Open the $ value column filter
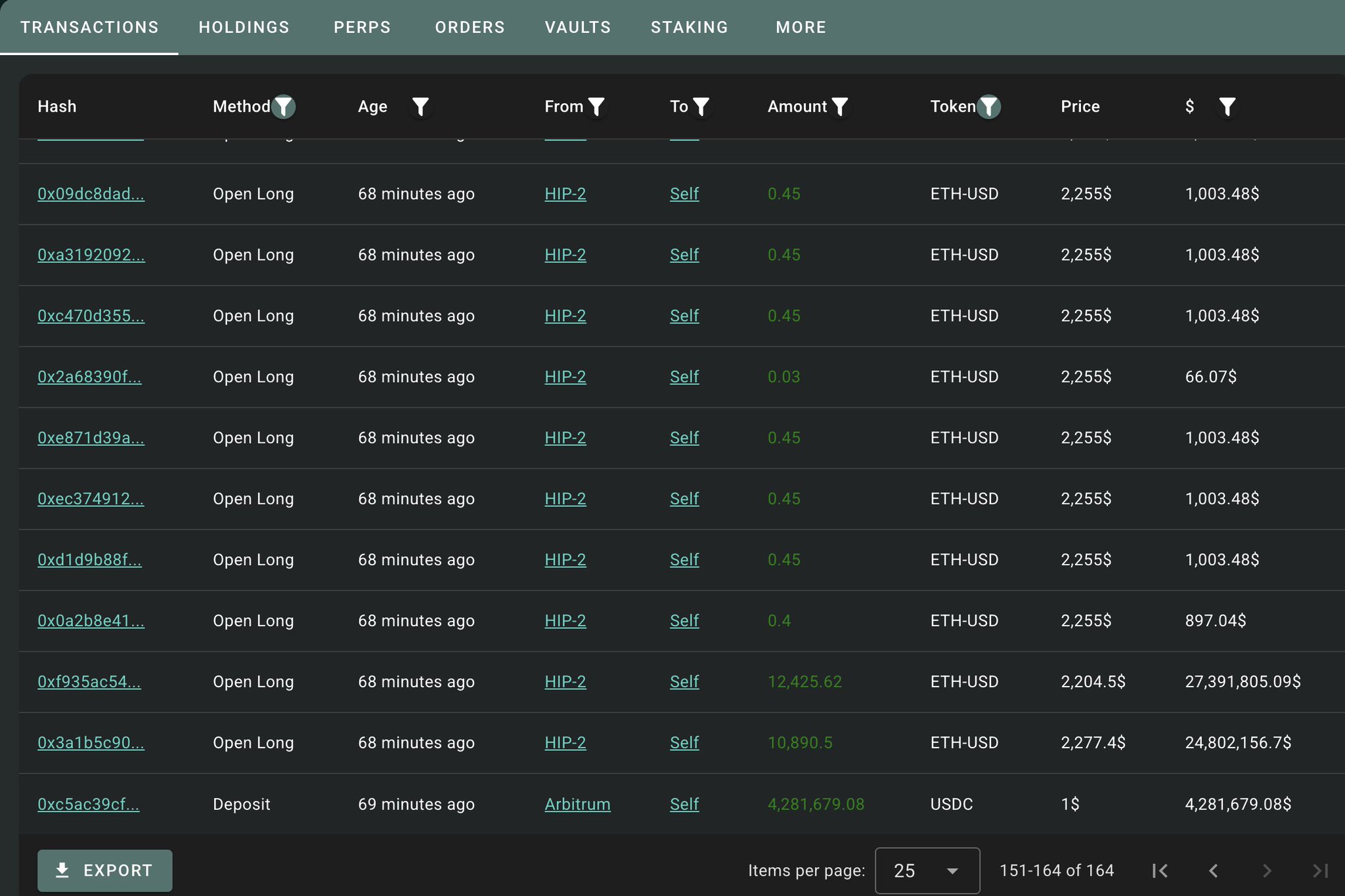1345x896 pixels. pos(1227,106)
